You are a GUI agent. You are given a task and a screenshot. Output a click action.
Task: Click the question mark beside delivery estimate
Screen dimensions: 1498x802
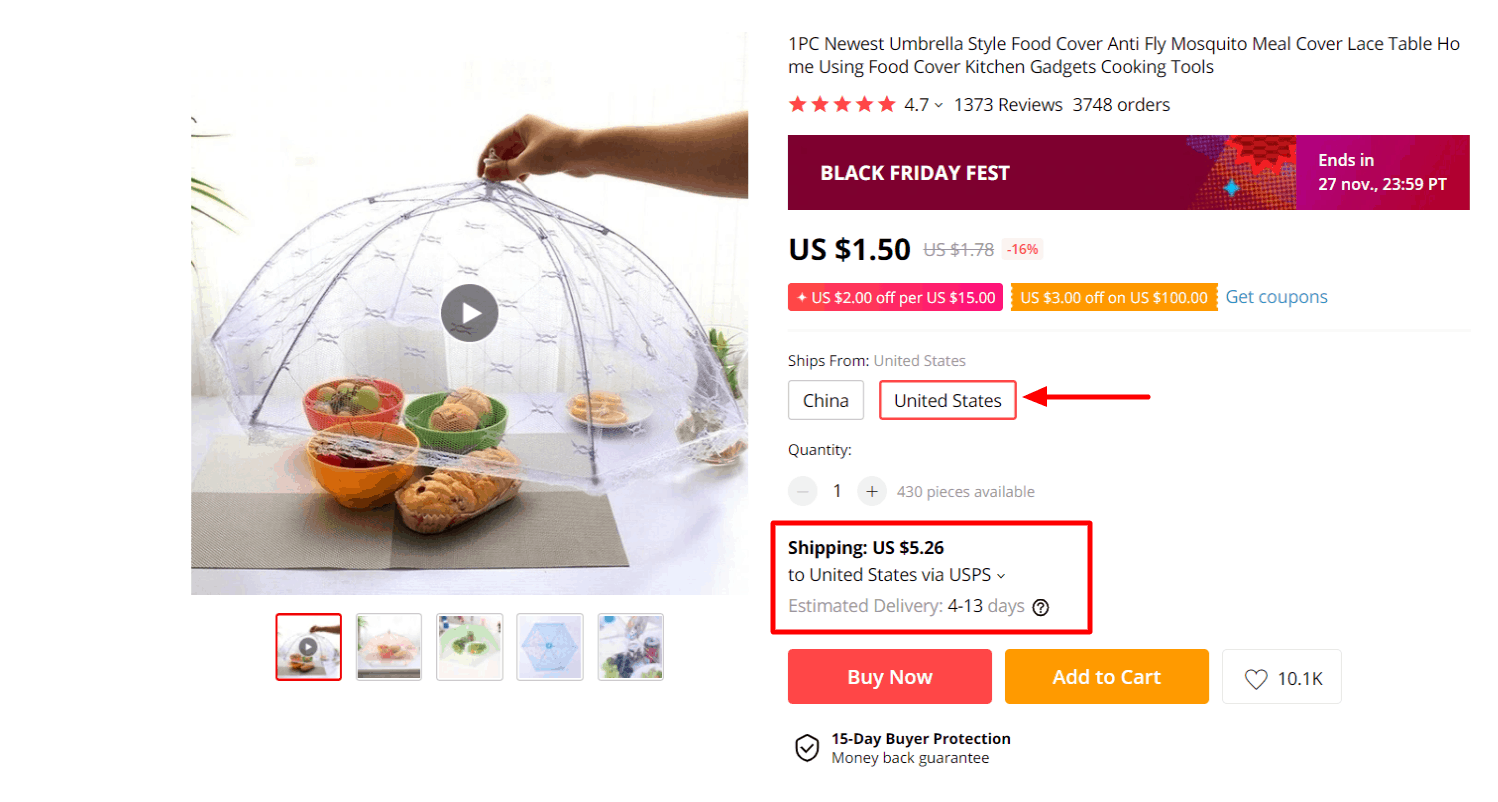(1041, 606)
